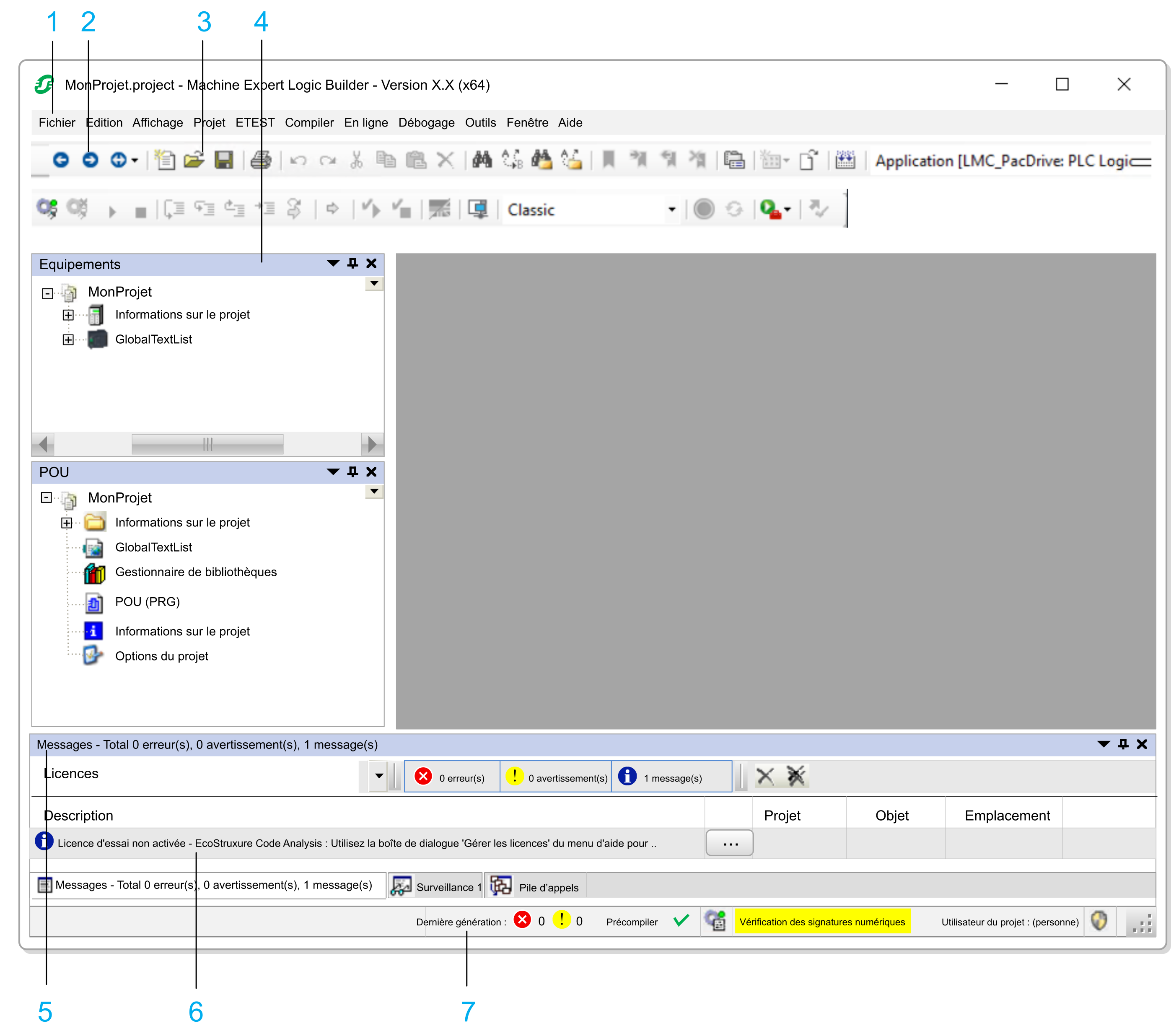1171x1036 pixels.
Task: Click the Equipements horizontal scrollbar thumb
Action: 207,445
